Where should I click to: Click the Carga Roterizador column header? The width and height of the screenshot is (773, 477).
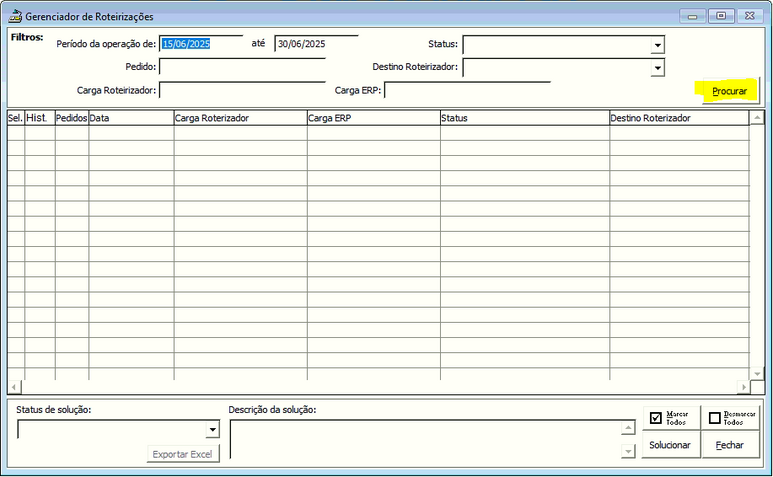tap(241, 118)
